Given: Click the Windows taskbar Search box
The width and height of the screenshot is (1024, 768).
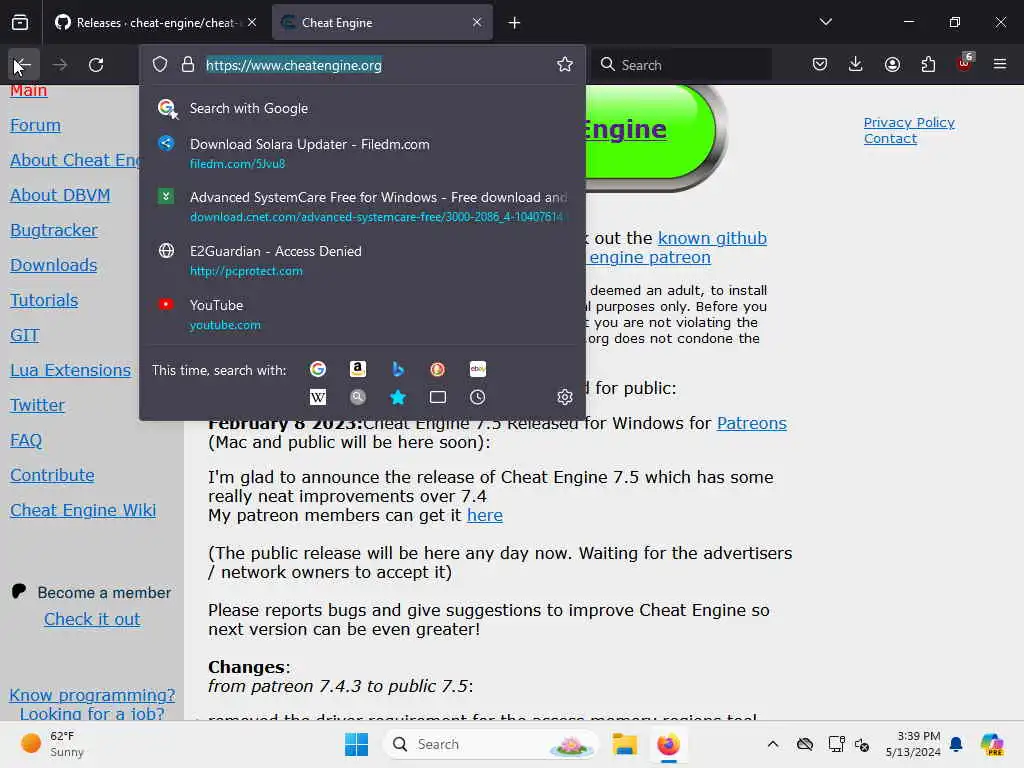Looking at the screenshot, I should [x=491, y=744].
